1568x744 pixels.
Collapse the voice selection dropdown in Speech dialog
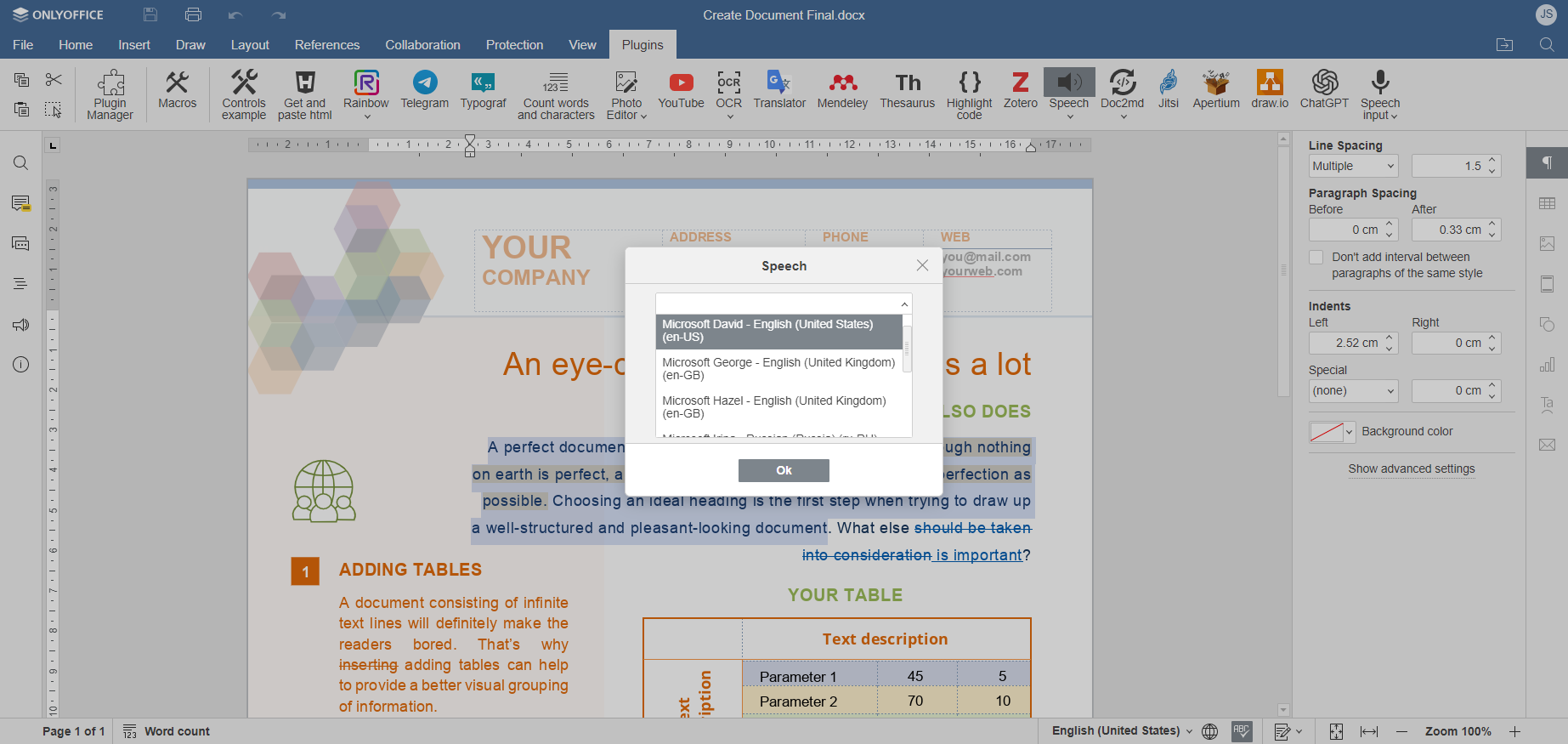coord(904,304)
